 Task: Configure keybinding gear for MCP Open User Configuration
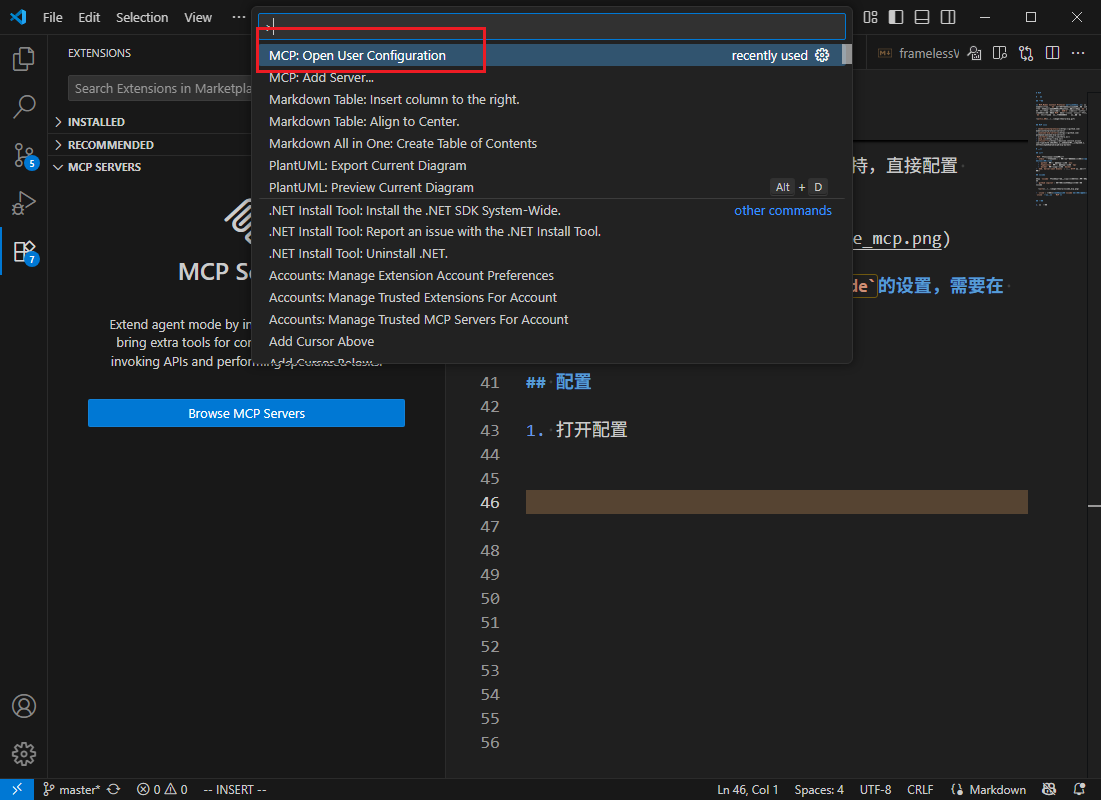[x=822, y=55]
